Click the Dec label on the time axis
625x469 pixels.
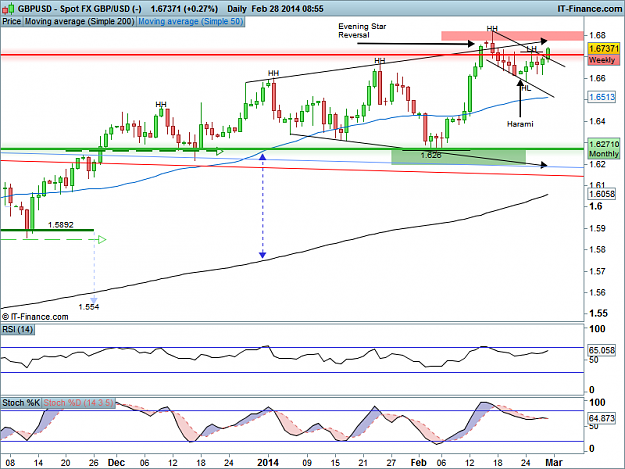[116, 463]
